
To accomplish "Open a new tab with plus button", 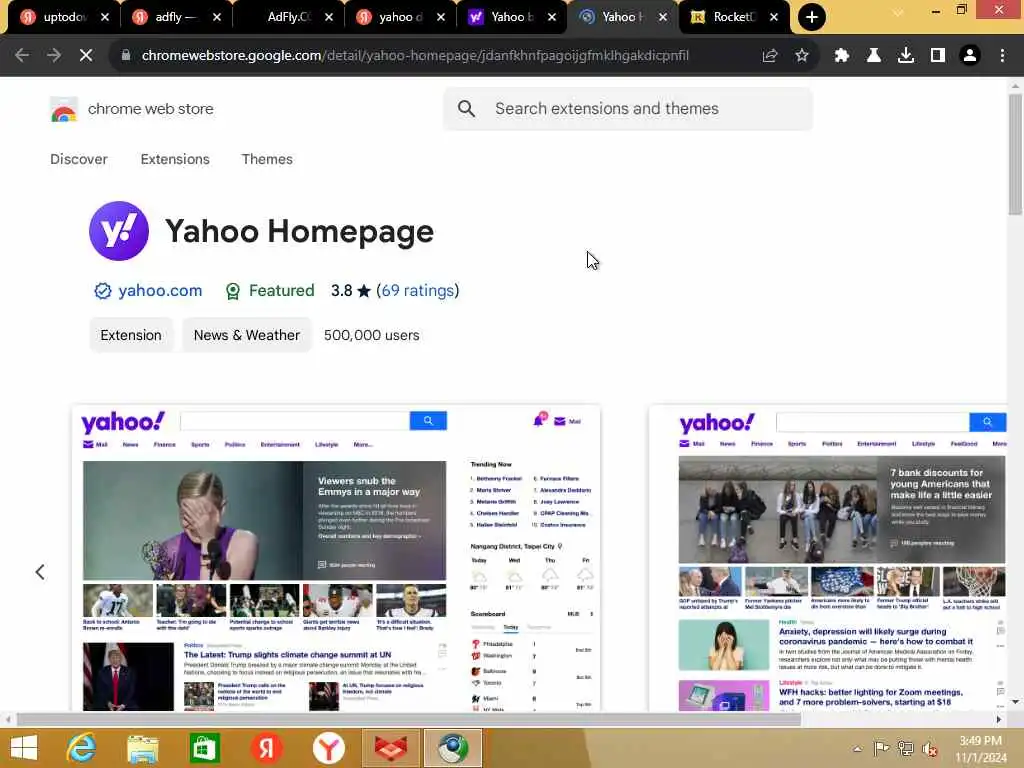I will pyautogui.click(x=812, y=17).
